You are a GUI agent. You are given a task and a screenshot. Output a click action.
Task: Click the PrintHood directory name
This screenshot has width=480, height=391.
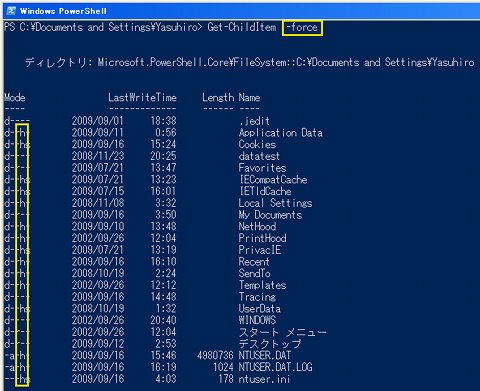[262, 238]
